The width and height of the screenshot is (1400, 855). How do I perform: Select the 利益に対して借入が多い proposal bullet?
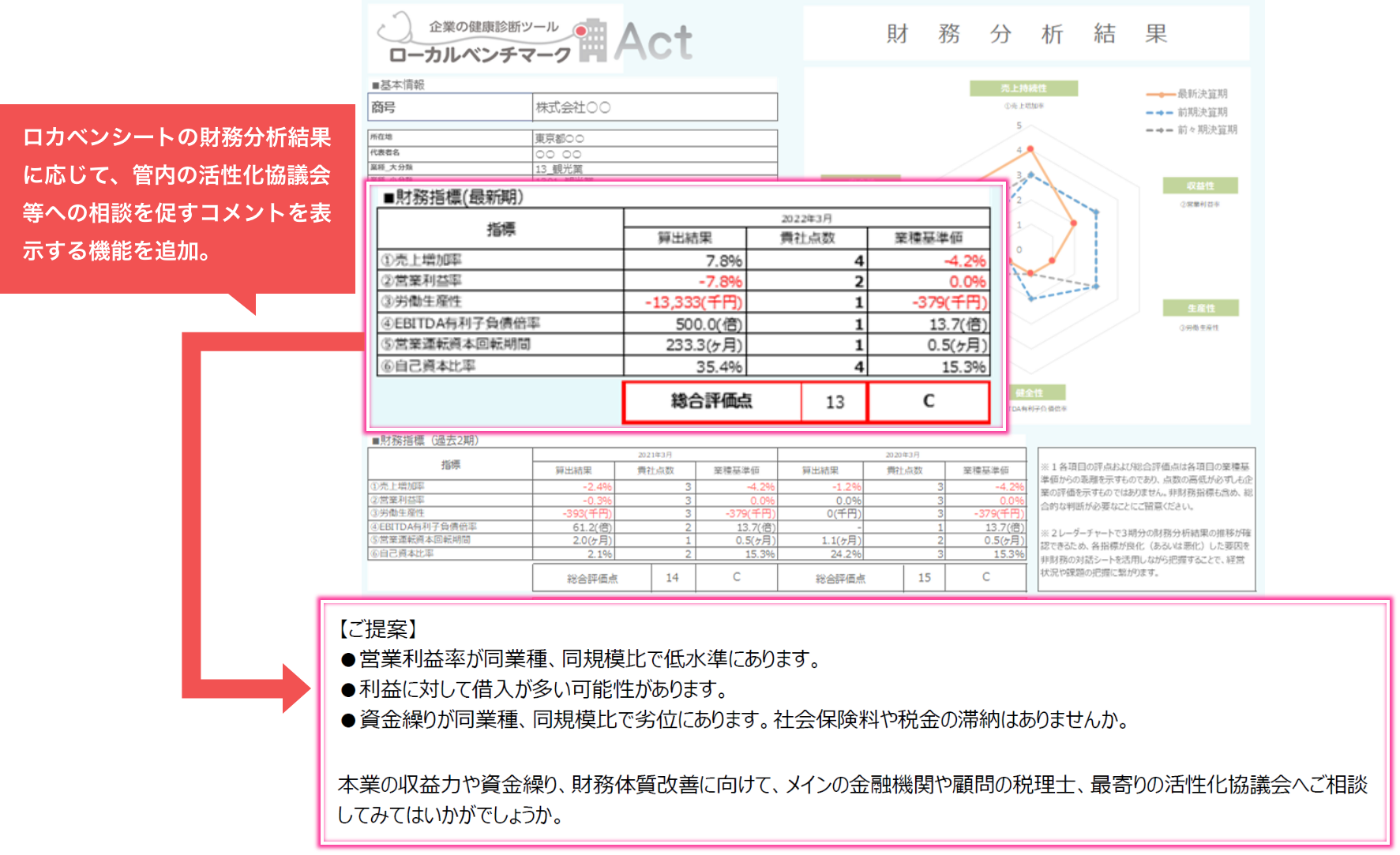tap(535, 689)
